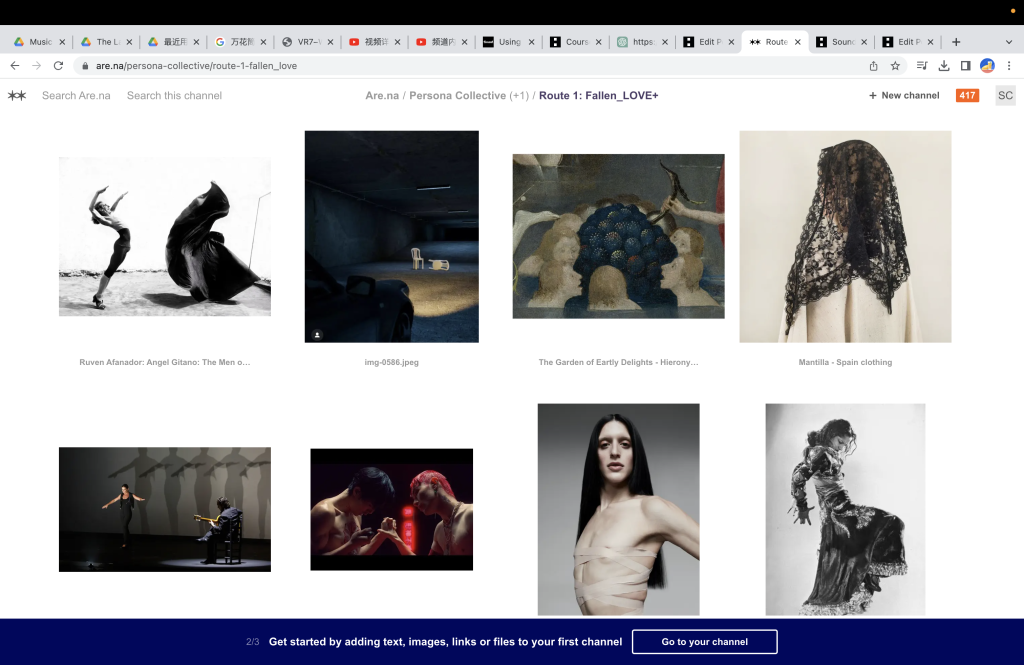
Task: Switch to the Music tab
Action: pyautogui.click(x=39, y=42)
